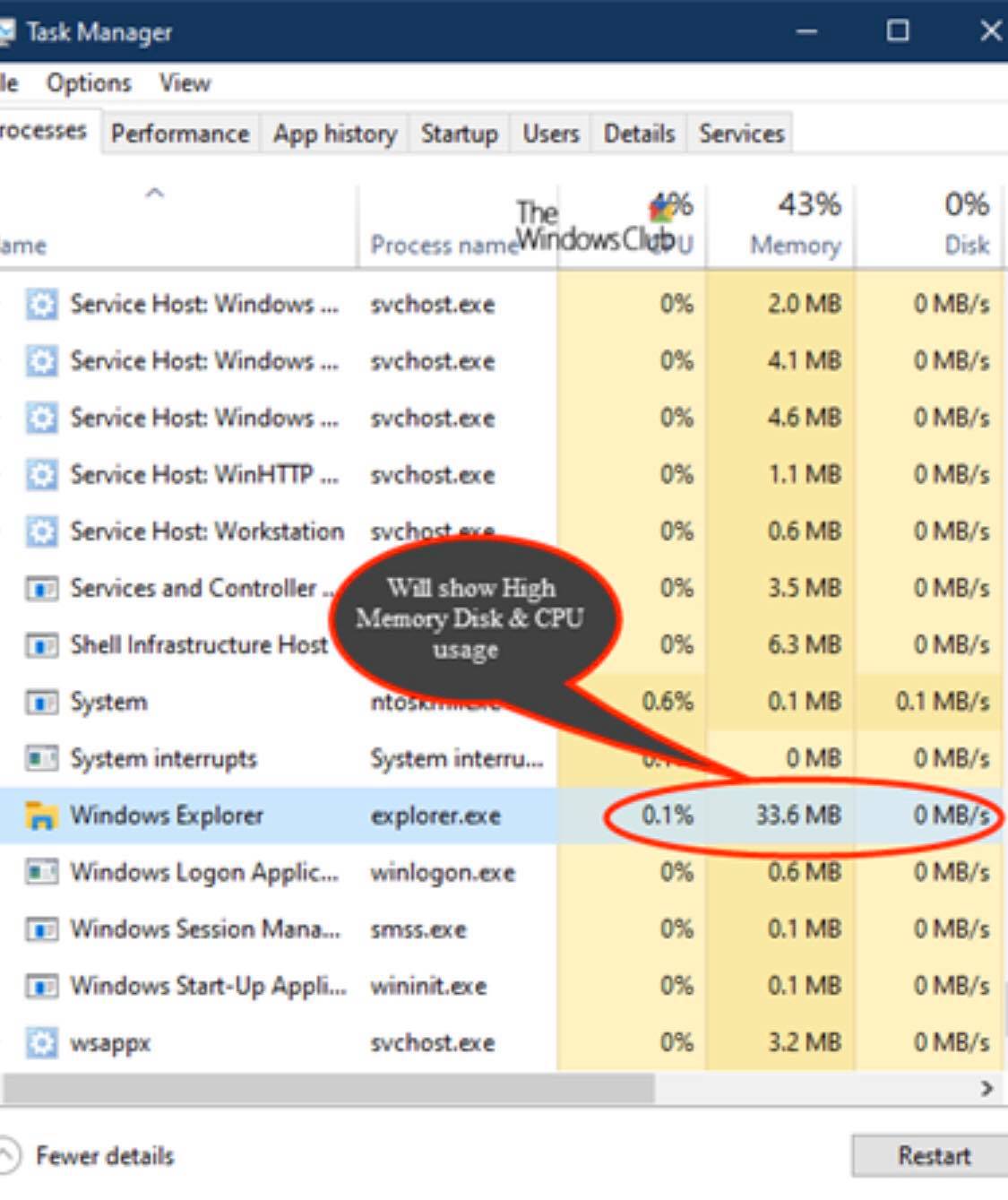1008x1200 pixels.
Task: Click the gear icon of the svchost 4.6 MB row
Action: coord(41,418)
